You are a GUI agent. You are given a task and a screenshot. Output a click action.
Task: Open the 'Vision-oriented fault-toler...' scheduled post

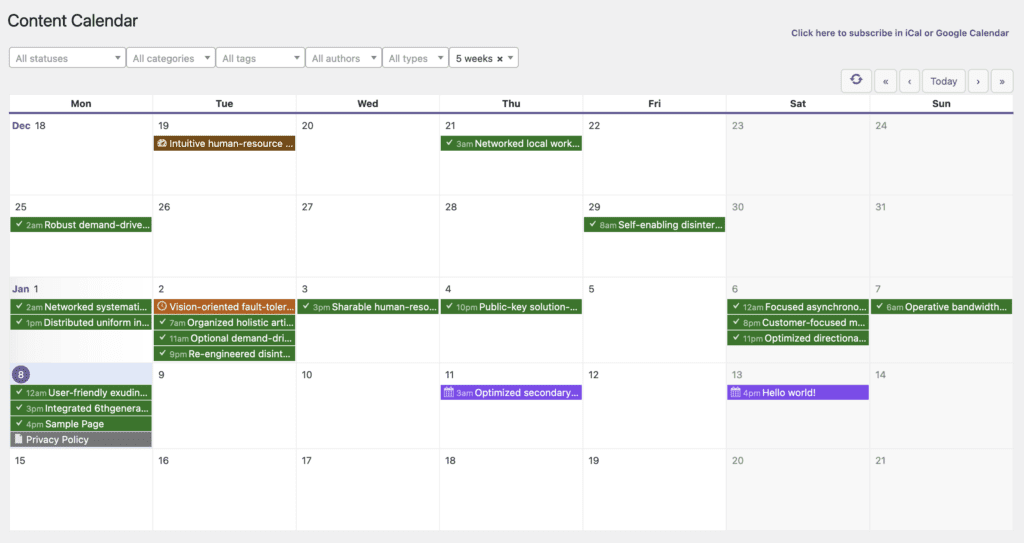(224, 306)
